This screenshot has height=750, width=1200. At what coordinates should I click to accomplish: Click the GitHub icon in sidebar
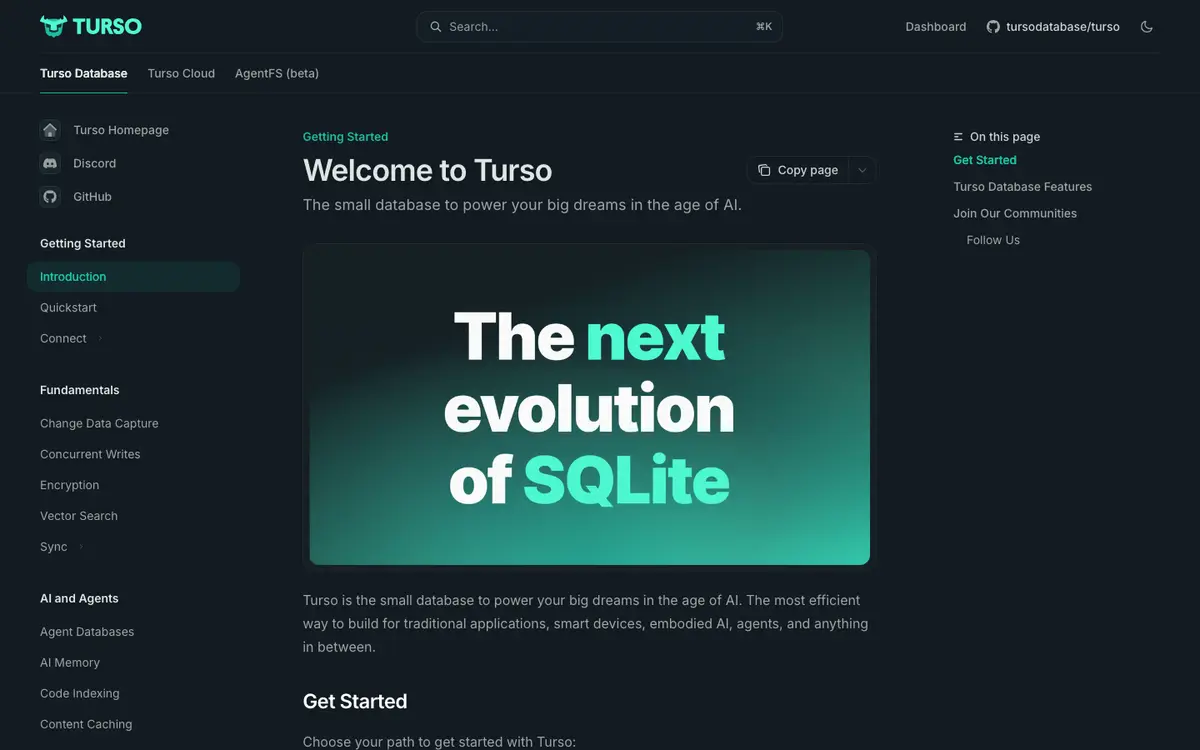pos(50,197)
